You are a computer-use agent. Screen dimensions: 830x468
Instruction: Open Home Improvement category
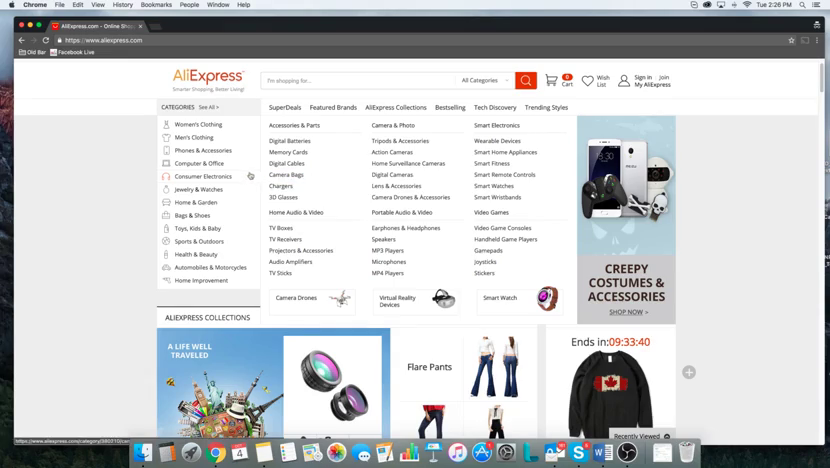pos(201,281)
